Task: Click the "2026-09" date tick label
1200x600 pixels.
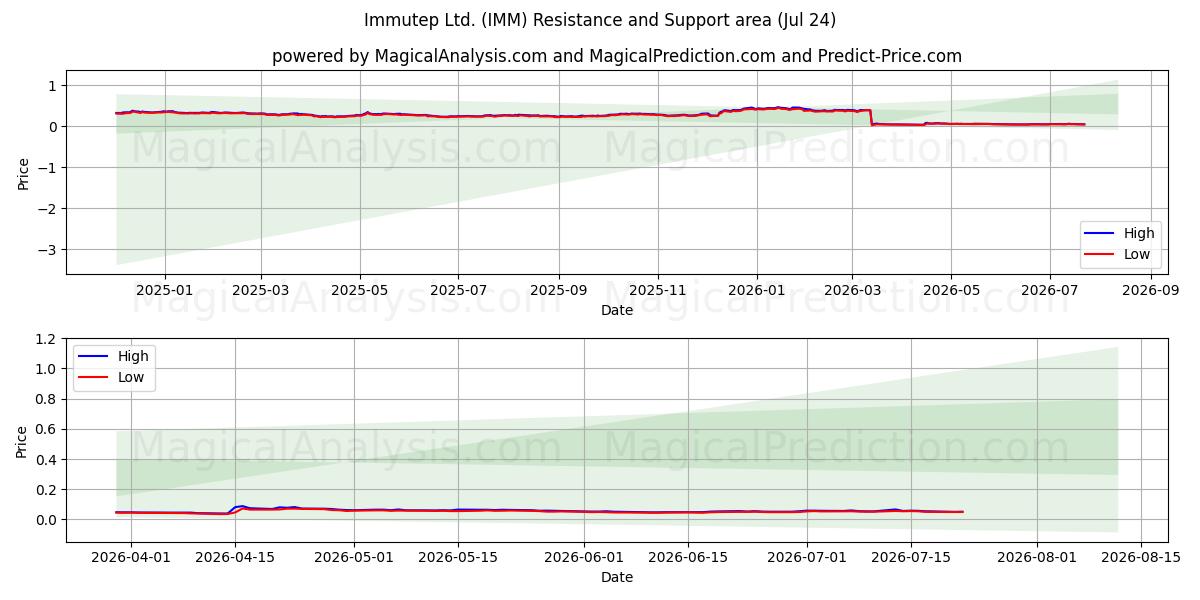Action: click(1150, 290)
